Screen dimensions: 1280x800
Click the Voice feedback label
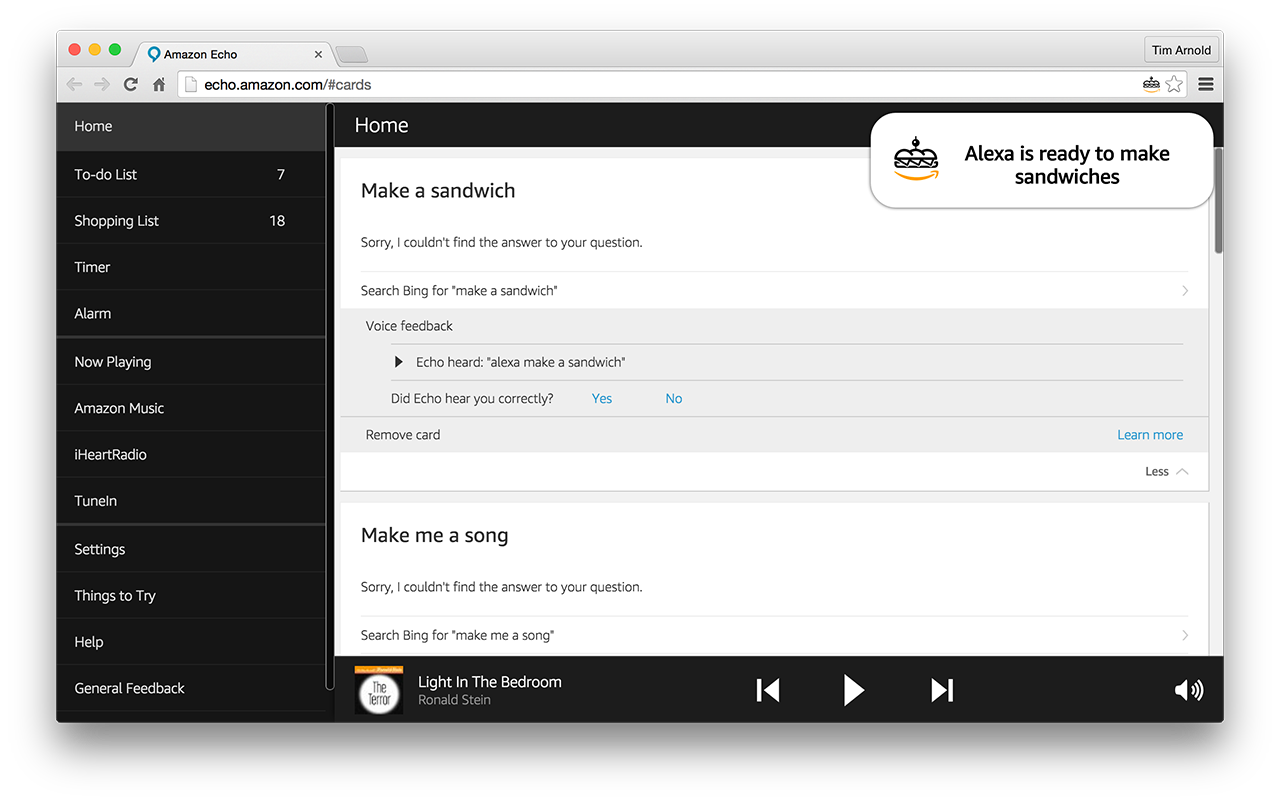[x=409, y=326]
